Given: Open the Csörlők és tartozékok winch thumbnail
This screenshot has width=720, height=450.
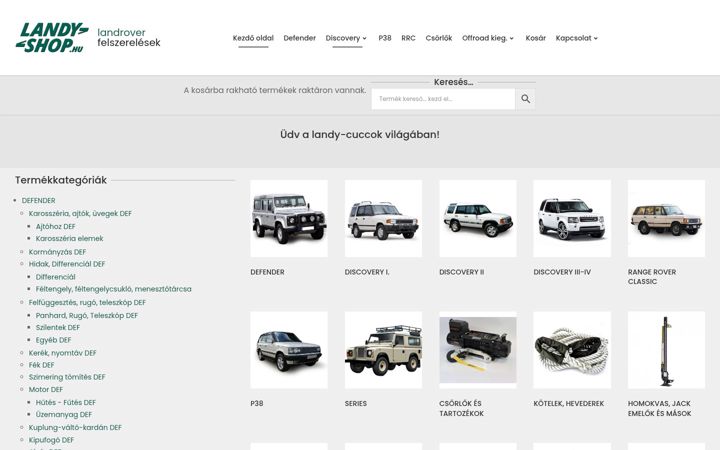Looking at the screenshot, I should pyautogui.click(x=478, y=350).
